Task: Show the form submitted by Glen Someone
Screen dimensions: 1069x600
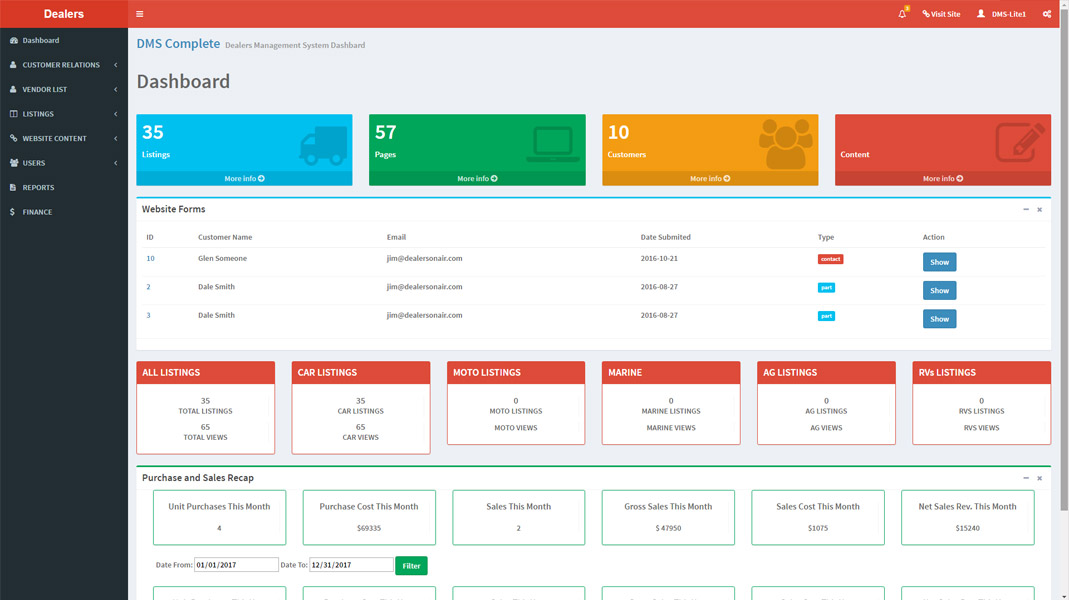Action: [939, 262]
